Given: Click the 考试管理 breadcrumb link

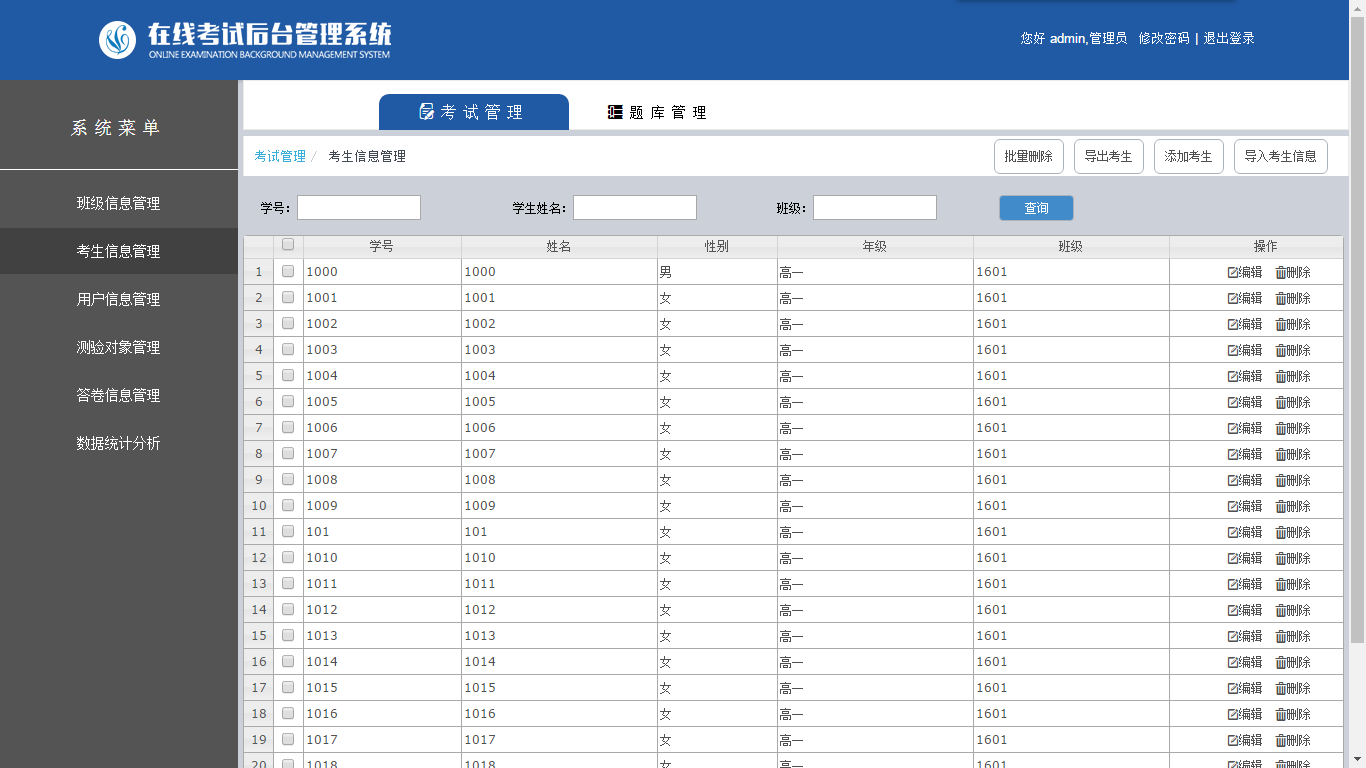Looking at the screenshot, I should 280,157.
